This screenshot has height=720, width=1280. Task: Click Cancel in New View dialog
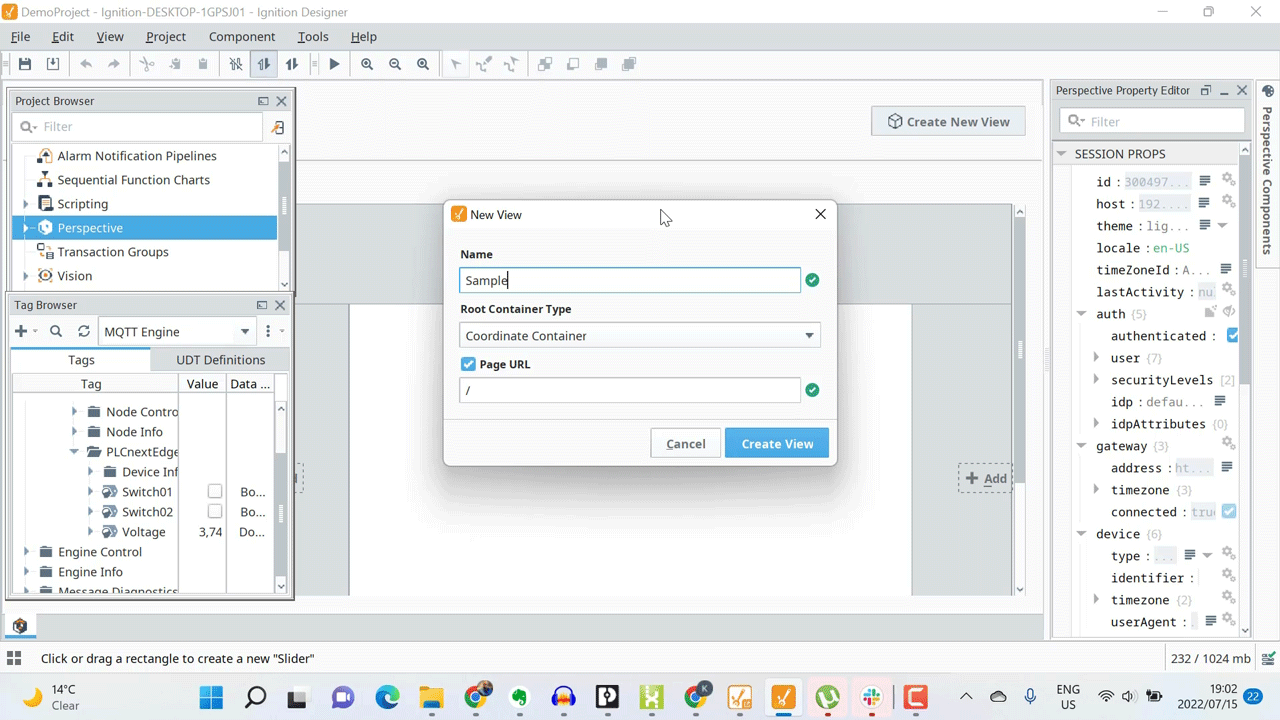click(x=686, y=444)
